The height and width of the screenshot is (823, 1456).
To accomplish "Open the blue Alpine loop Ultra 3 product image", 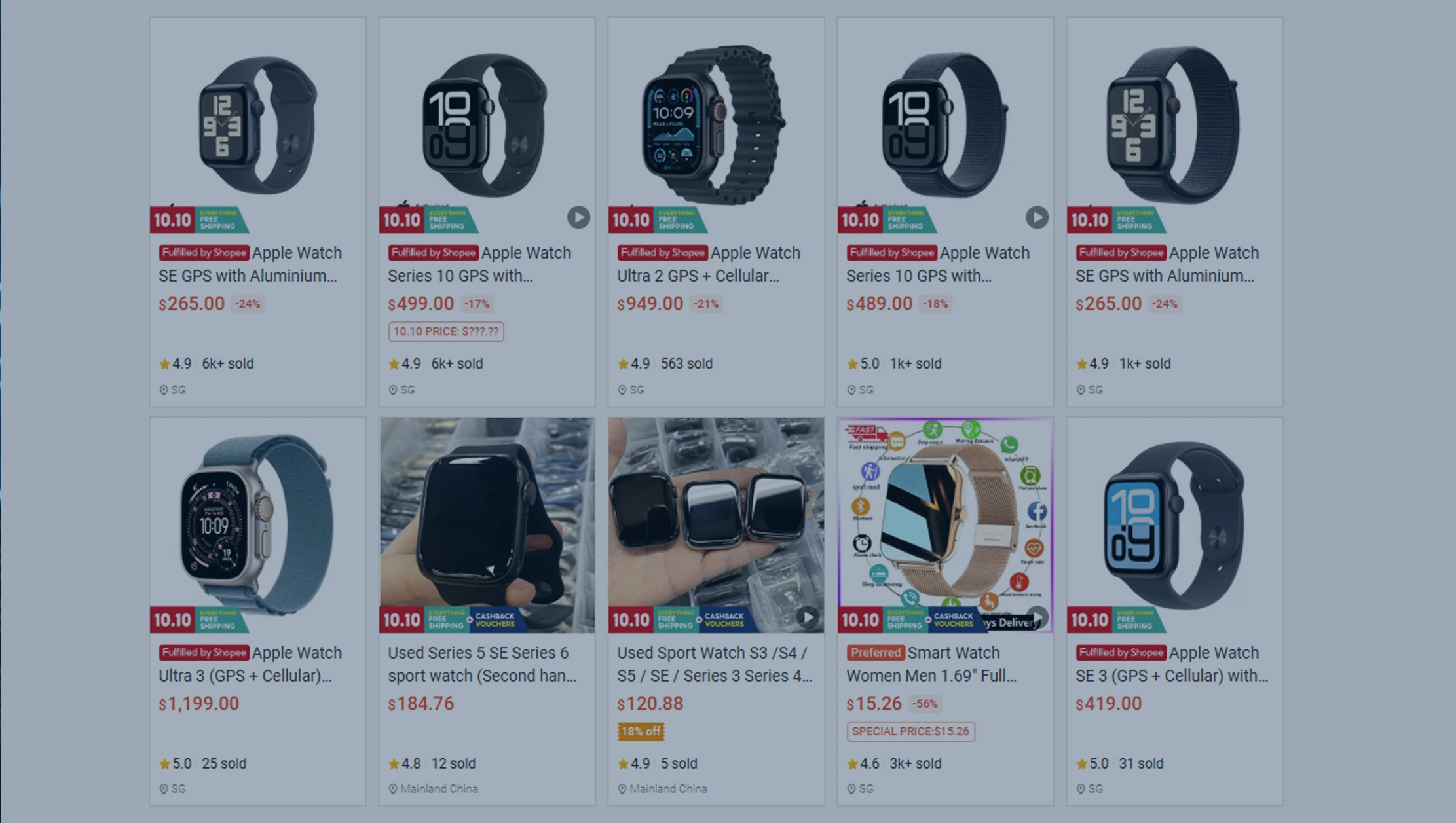I will click(x=257, y=525).
